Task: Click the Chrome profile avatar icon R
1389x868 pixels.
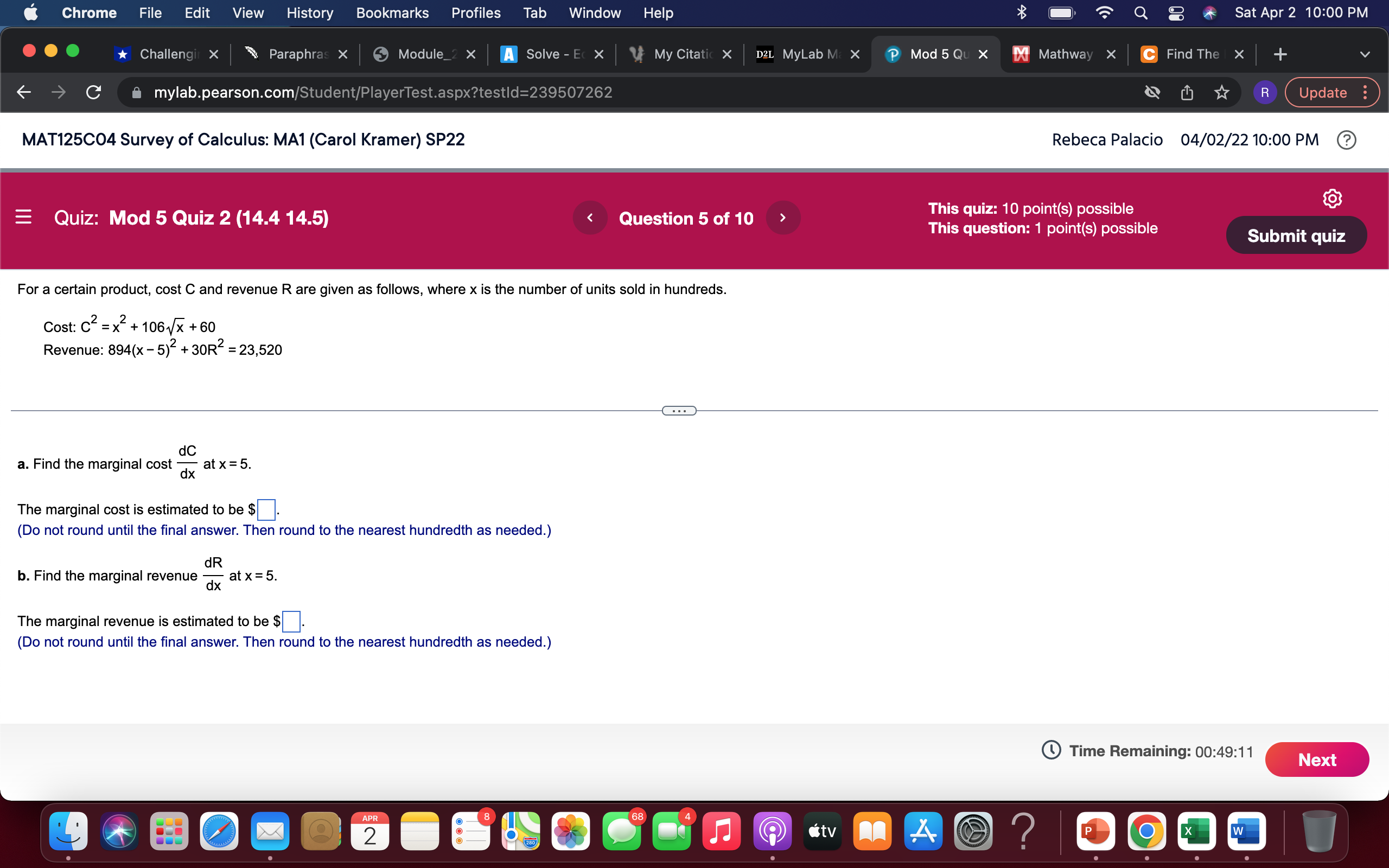Action: tap(1265, 92)
